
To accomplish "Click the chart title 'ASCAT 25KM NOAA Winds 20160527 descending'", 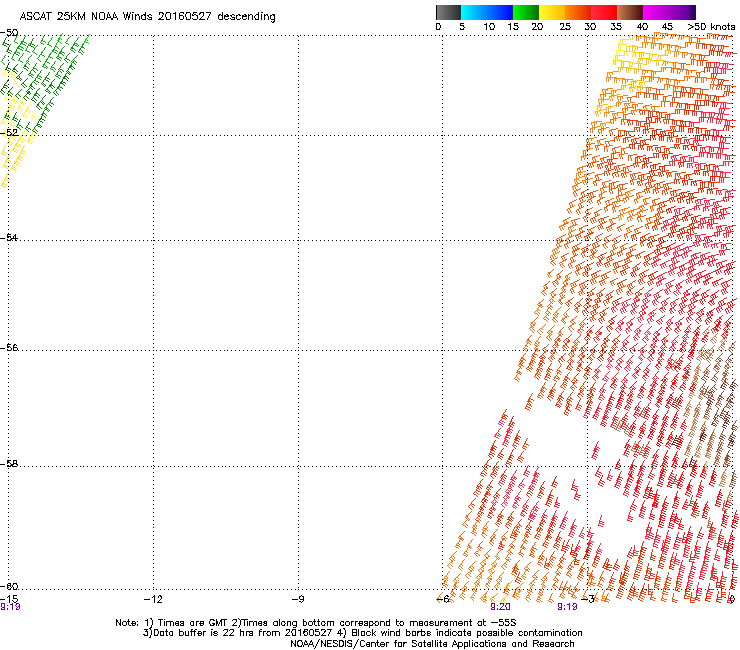I will 147,17.
